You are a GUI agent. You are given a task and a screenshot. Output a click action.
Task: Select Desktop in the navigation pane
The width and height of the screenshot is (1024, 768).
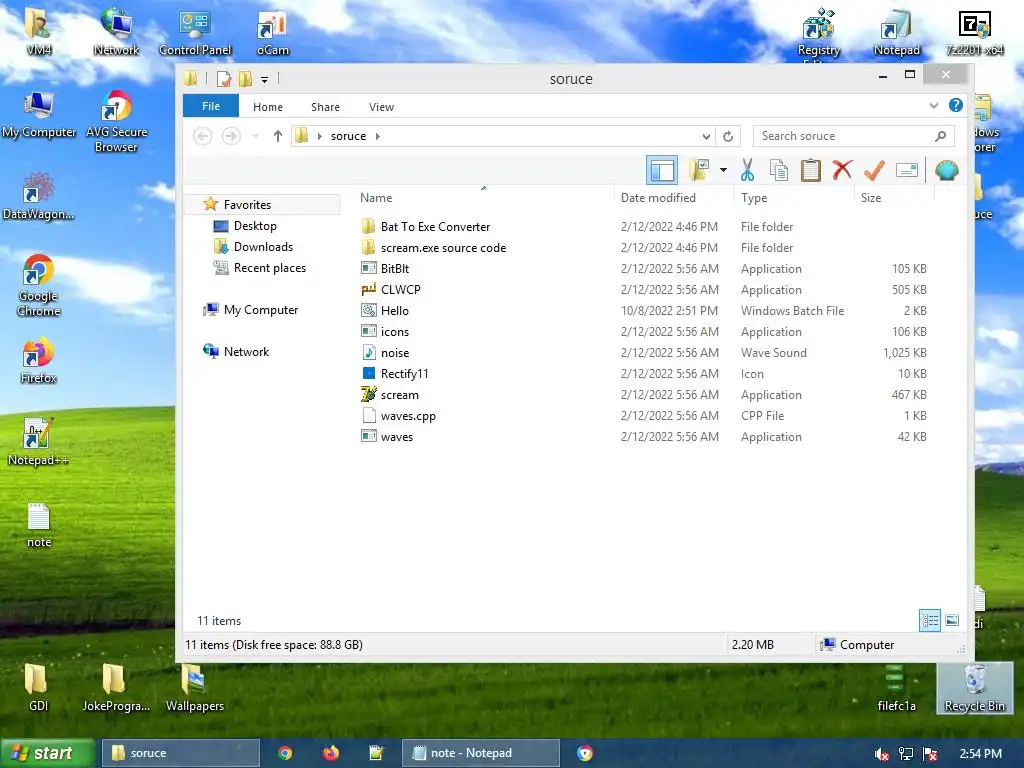tap(255, 225)
